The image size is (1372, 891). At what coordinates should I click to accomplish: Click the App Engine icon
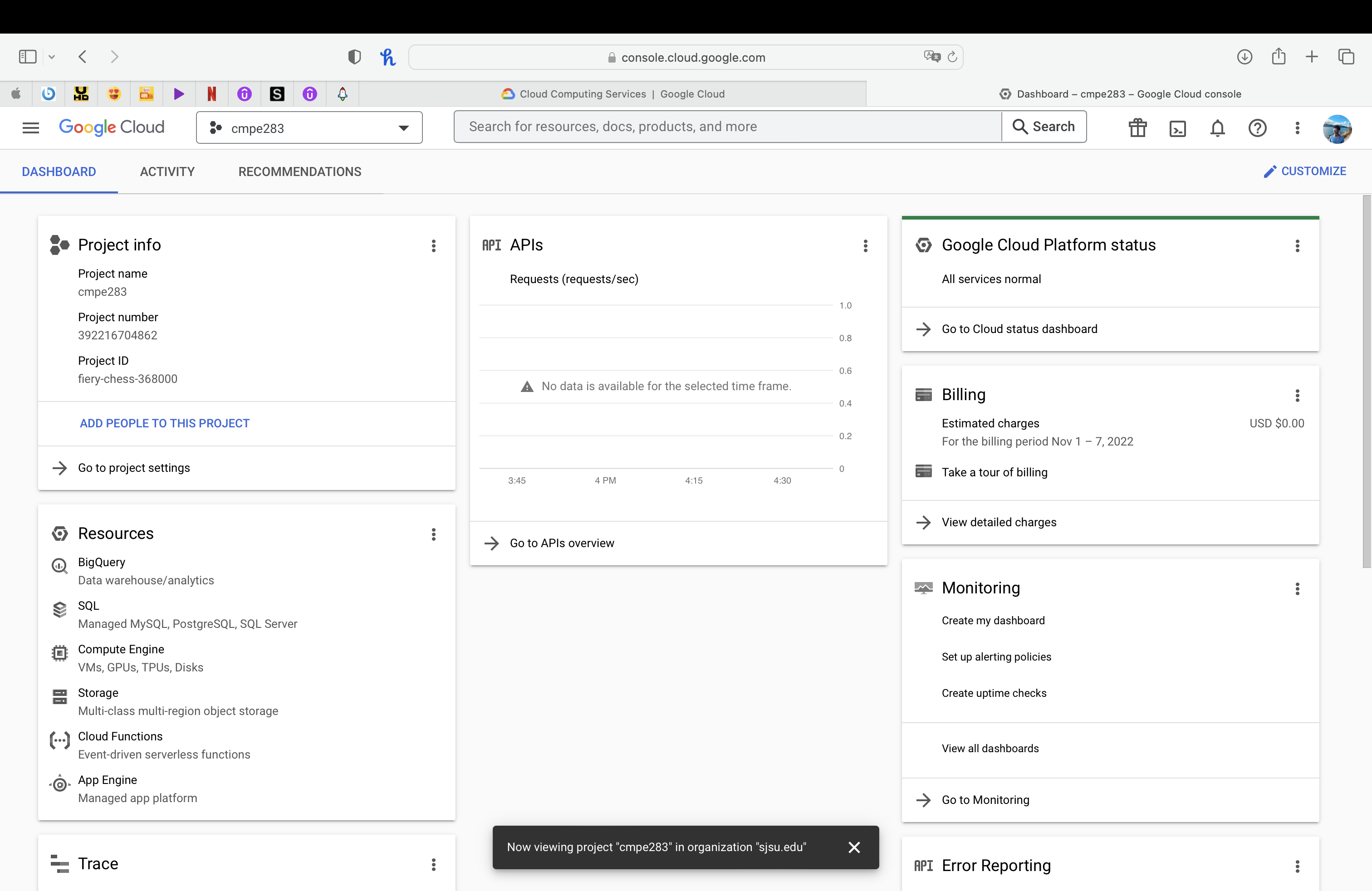pyautogui.click(x=60, y=784)
